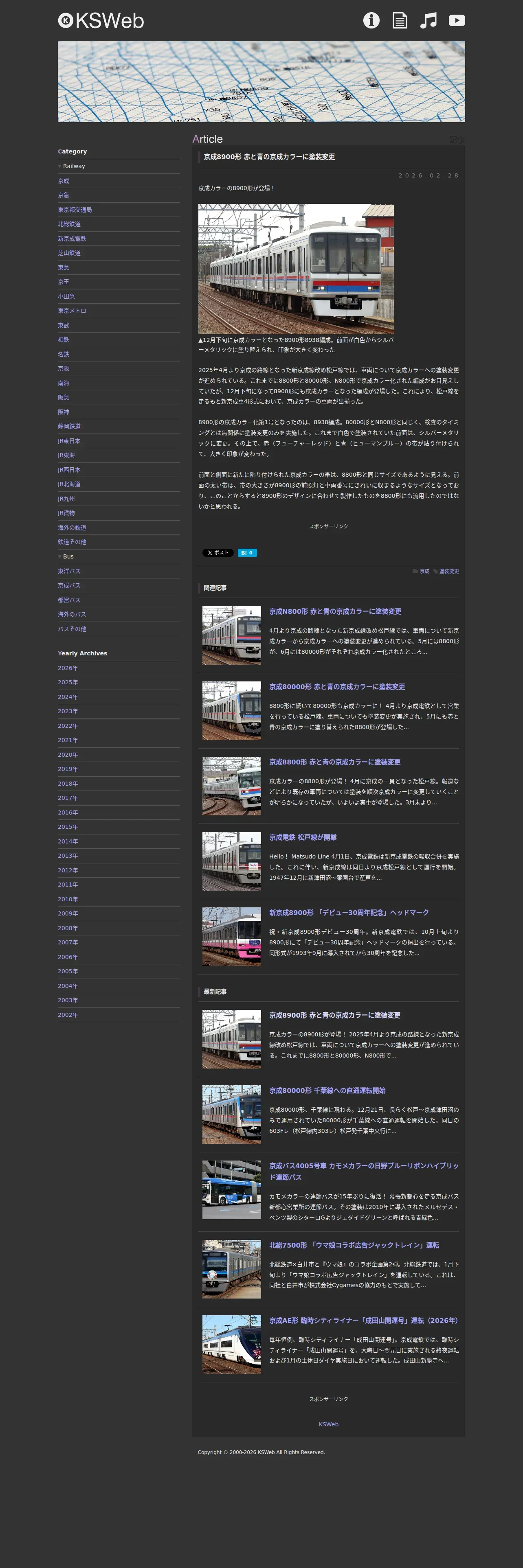Click the KSWeb footer link

pyautogui.click(x=329, y=1424)
